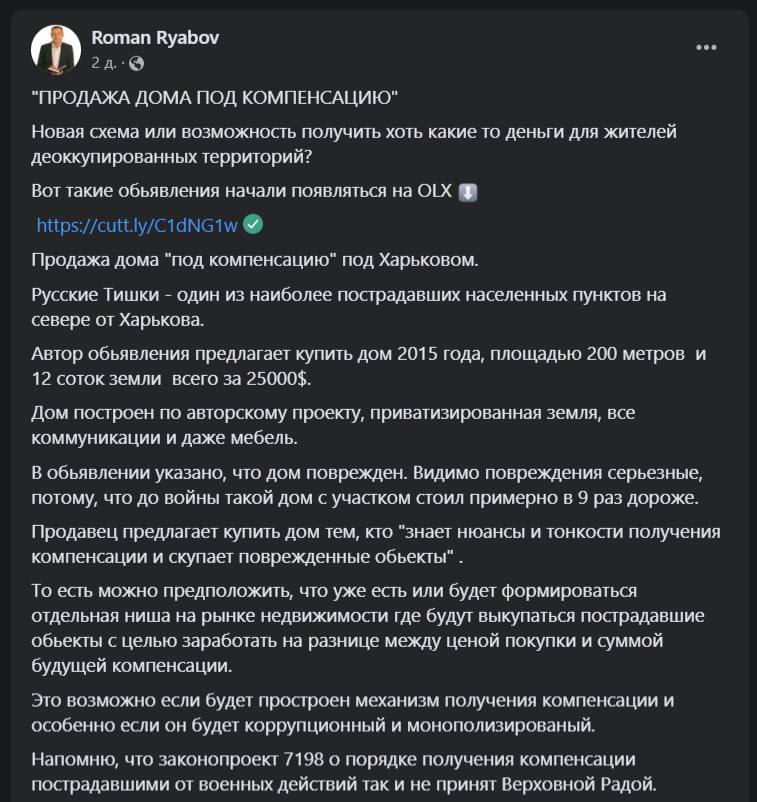Click the Roman Ryabov author name

coord(155,38)
